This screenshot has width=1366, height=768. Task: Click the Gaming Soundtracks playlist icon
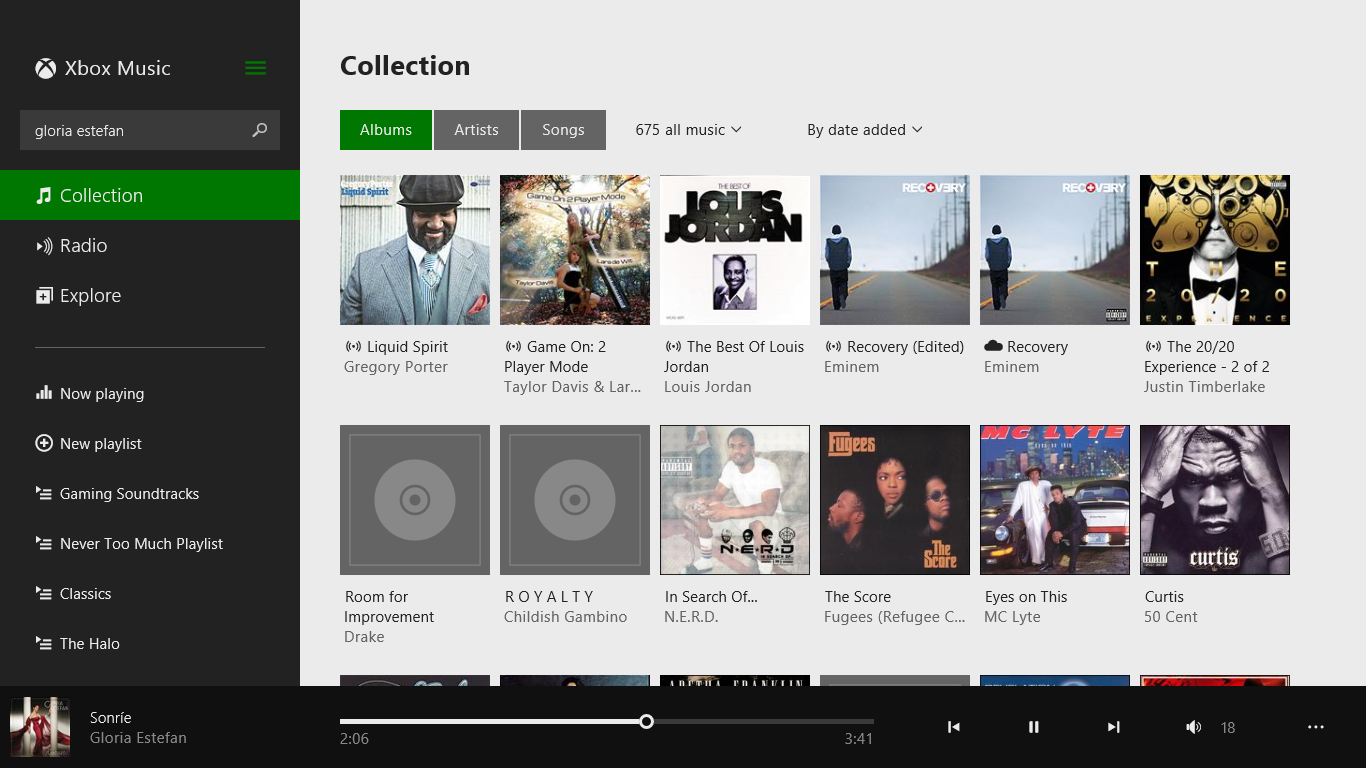[x=43, y=493]
